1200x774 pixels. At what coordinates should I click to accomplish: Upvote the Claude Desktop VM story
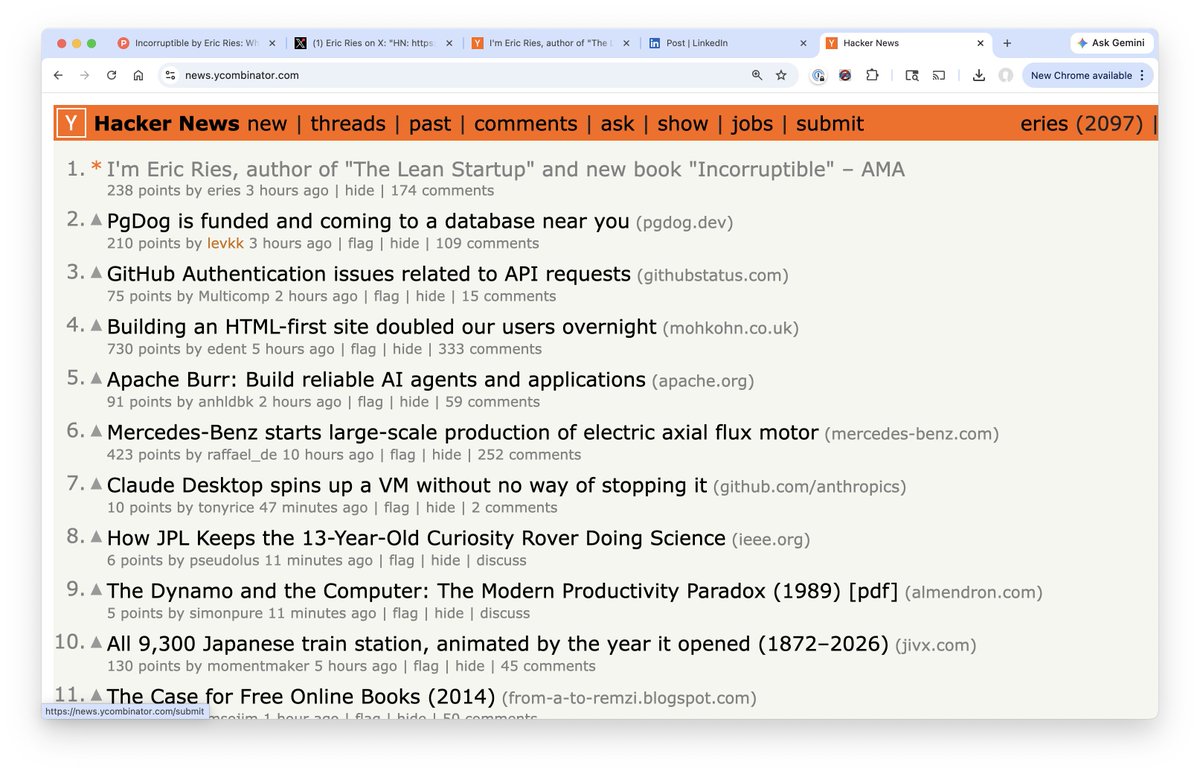pos(97,484)
